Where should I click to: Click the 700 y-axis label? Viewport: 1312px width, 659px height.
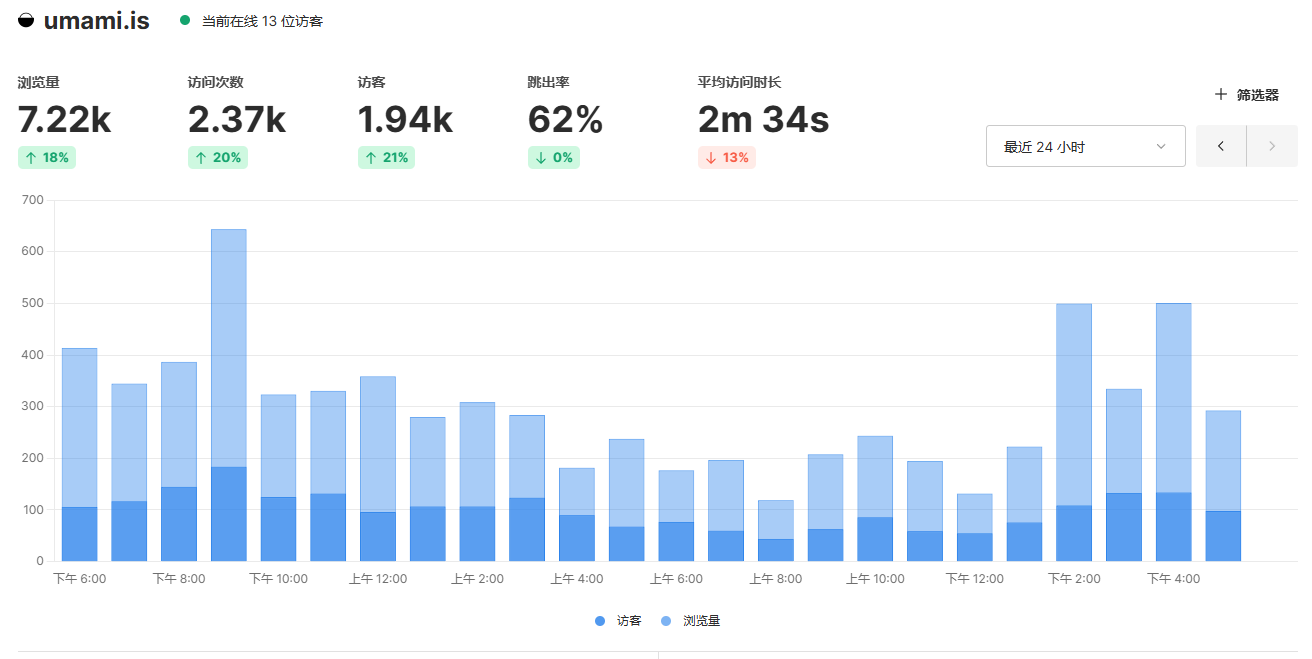pyautogui.click(x=33, y=200)
